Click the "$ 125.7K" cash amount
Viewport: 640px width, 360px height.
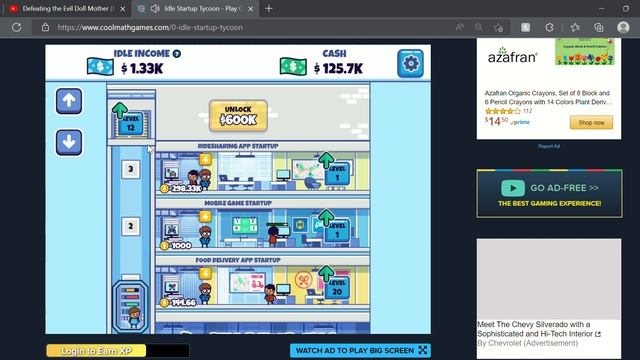[338, 69]
